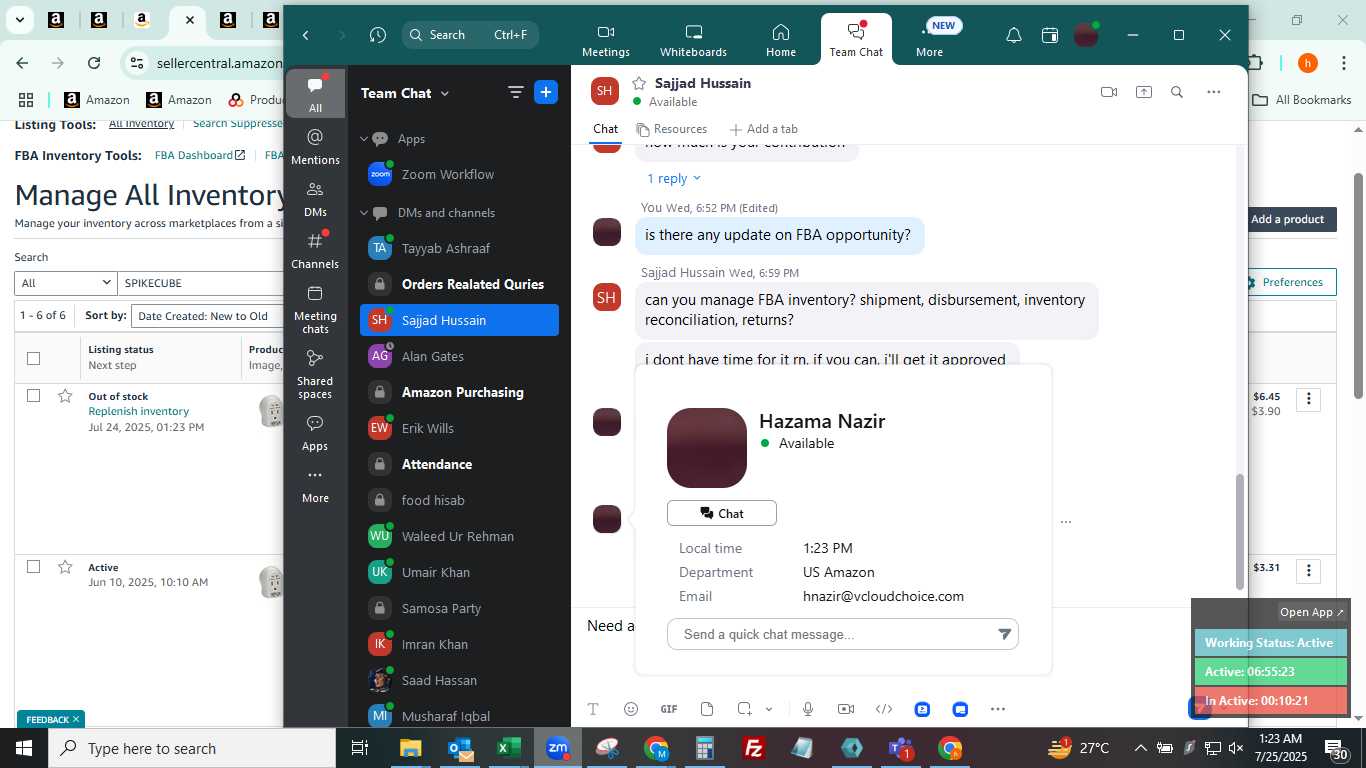Open Attendance channel

click(459, 464)
